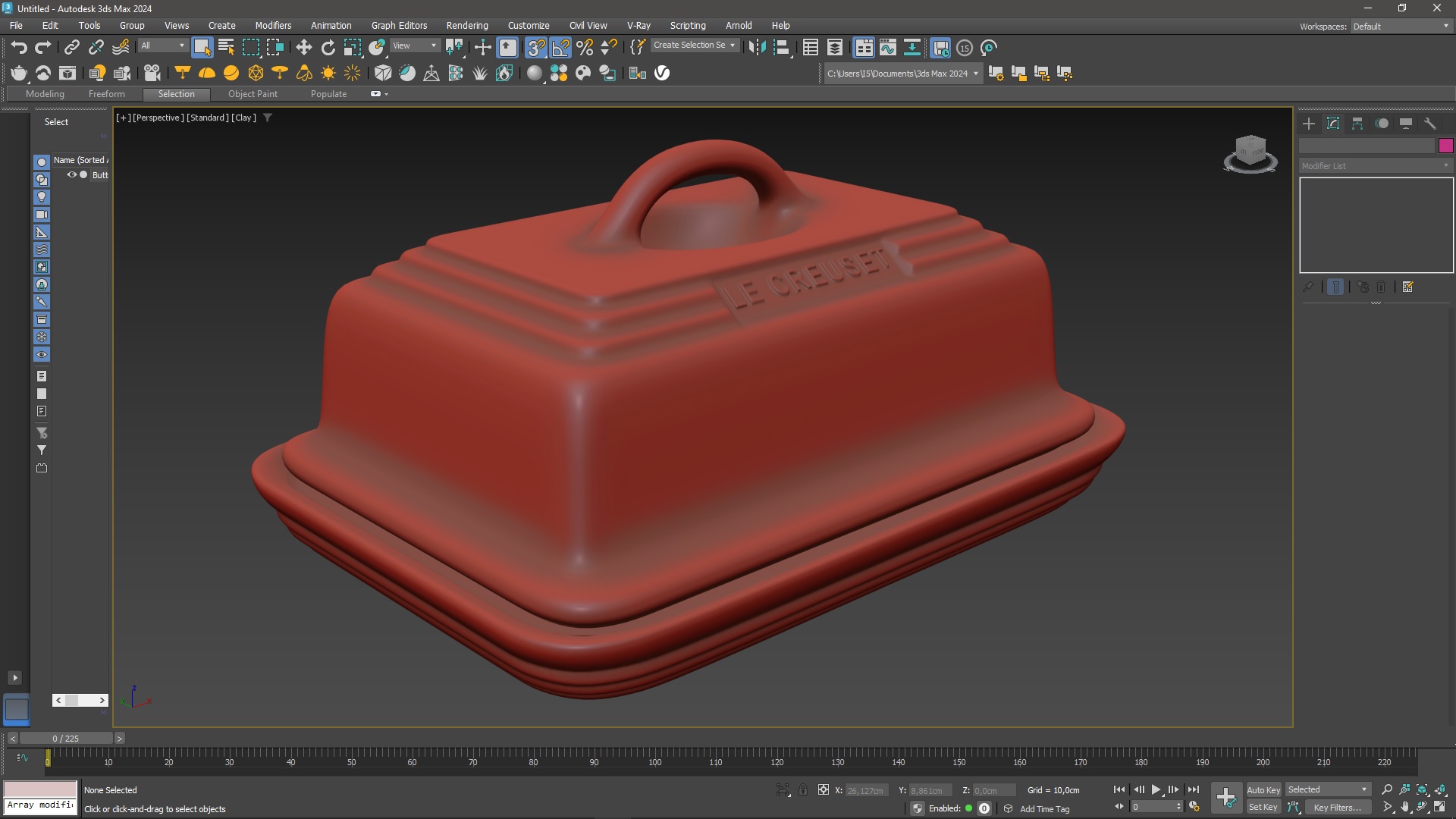This screenshot has width=1456, height=819.
Task: Open the Scene Explorer toggle icon
Action: pos(811,48)
